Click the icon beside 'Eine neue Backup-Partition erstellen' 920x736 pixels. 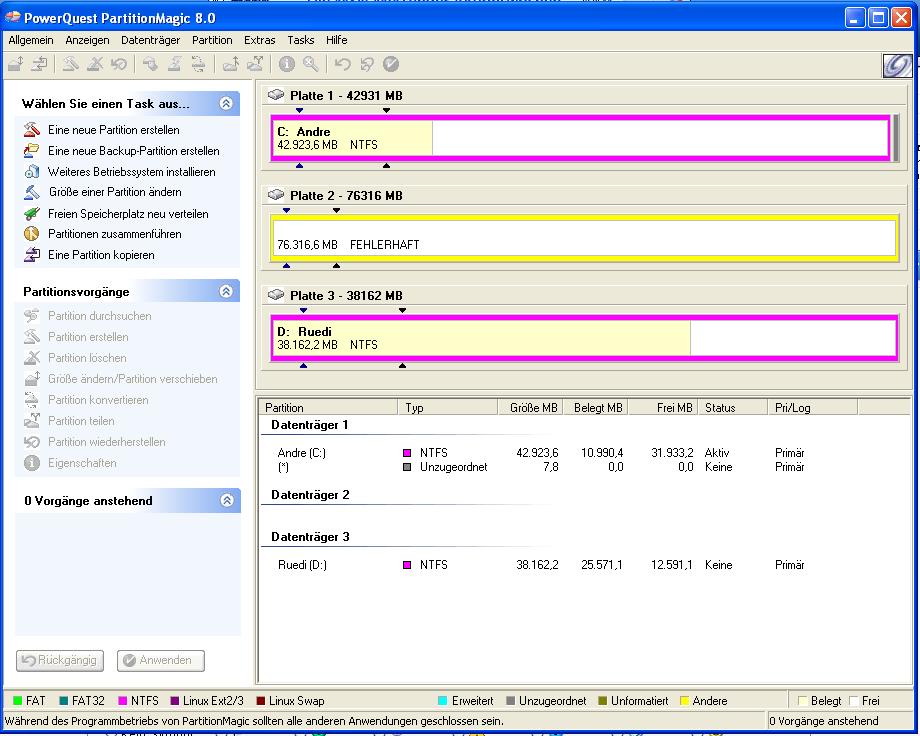click(32, 150)
